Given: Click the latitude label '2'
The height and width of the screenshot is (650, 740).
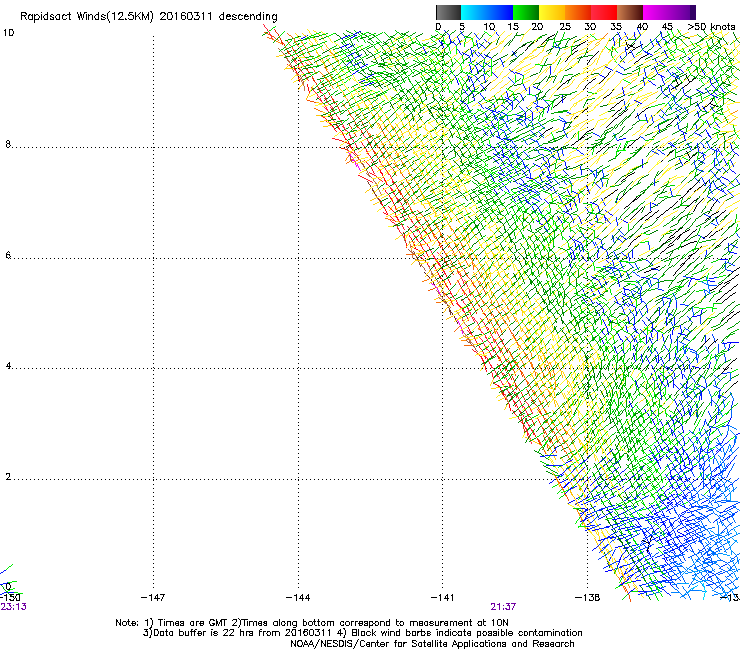Looking at the screenshot, I should pyautogui.click(x=8, y=477).
